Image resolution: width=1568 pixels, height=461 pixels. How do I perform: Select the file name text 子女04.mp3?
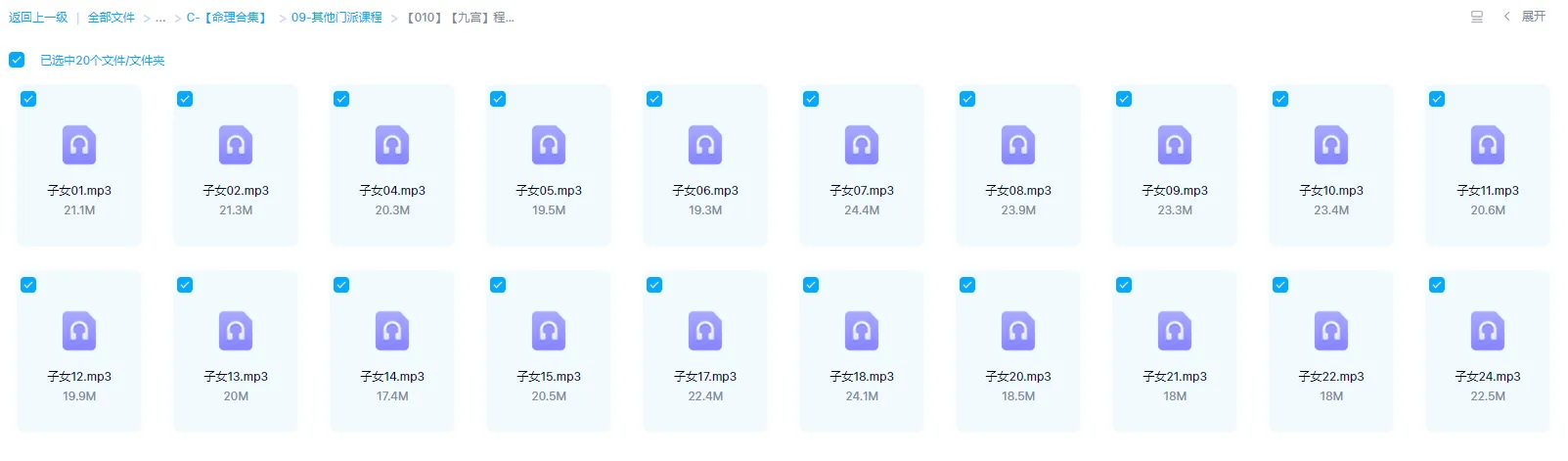392,191
